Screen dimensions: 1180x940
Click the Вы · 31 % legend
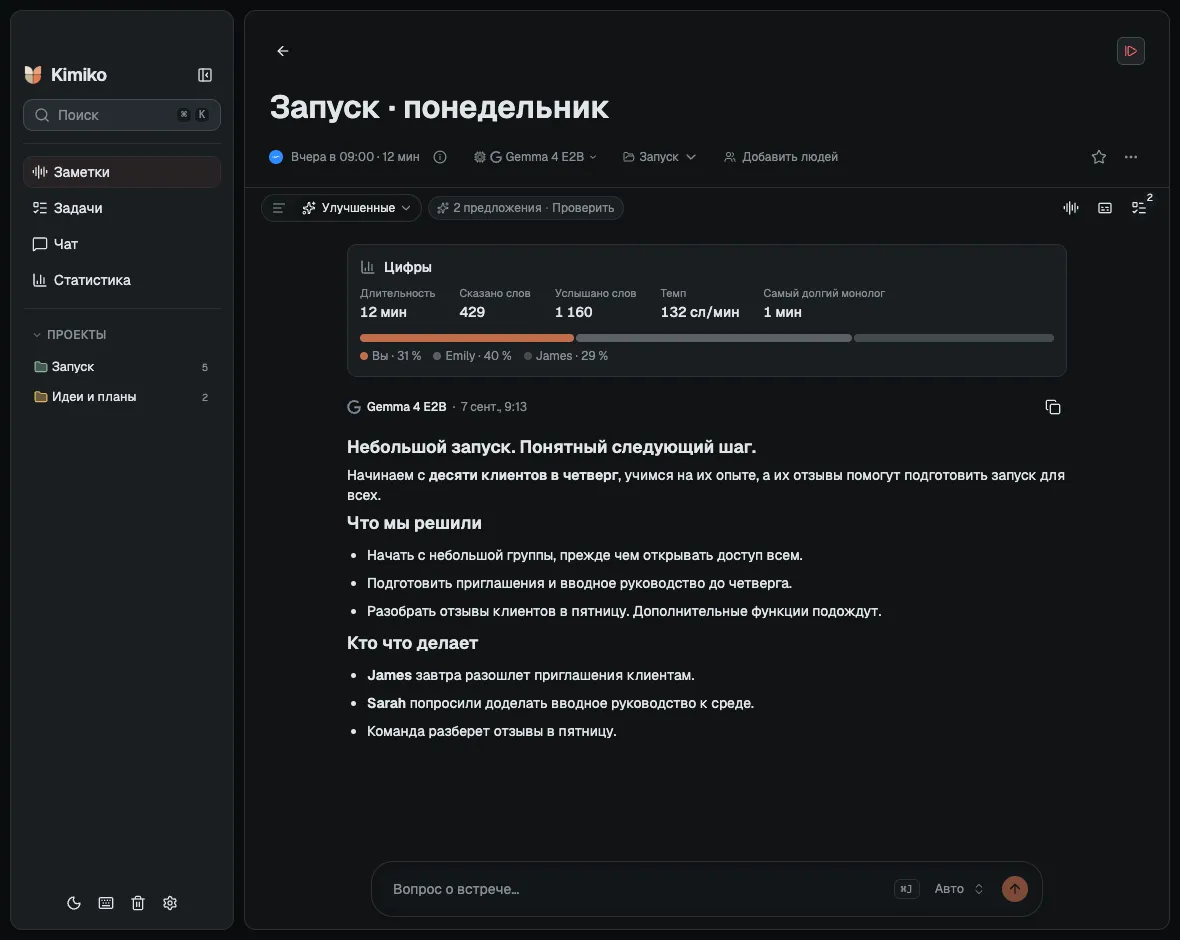pyautogui.click(x=391, y=356)
